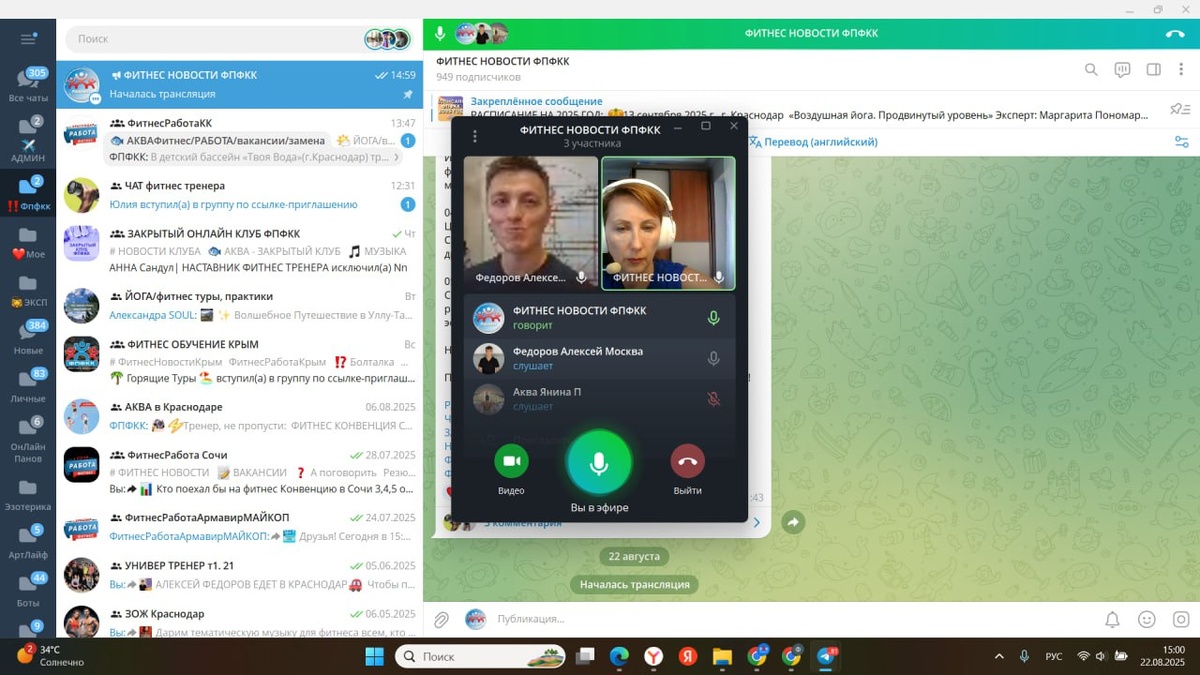1200x675 pixels.
Task: Open Microsoft Edge from the taskbar
Action: [619, 657]
